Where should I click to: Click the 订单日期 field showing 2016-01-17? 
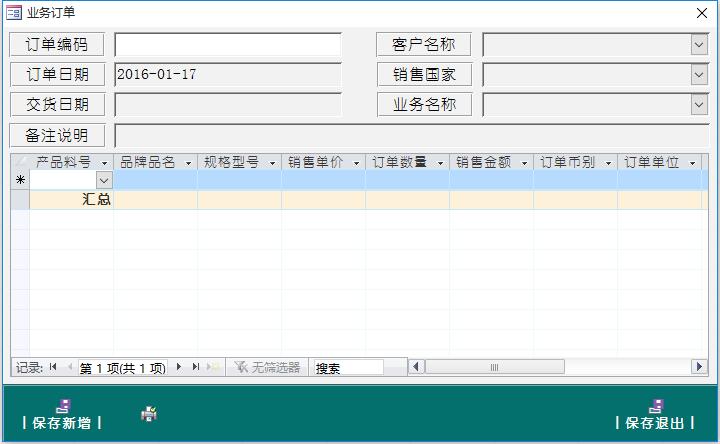pyautogui.click(x=228, y=74)
